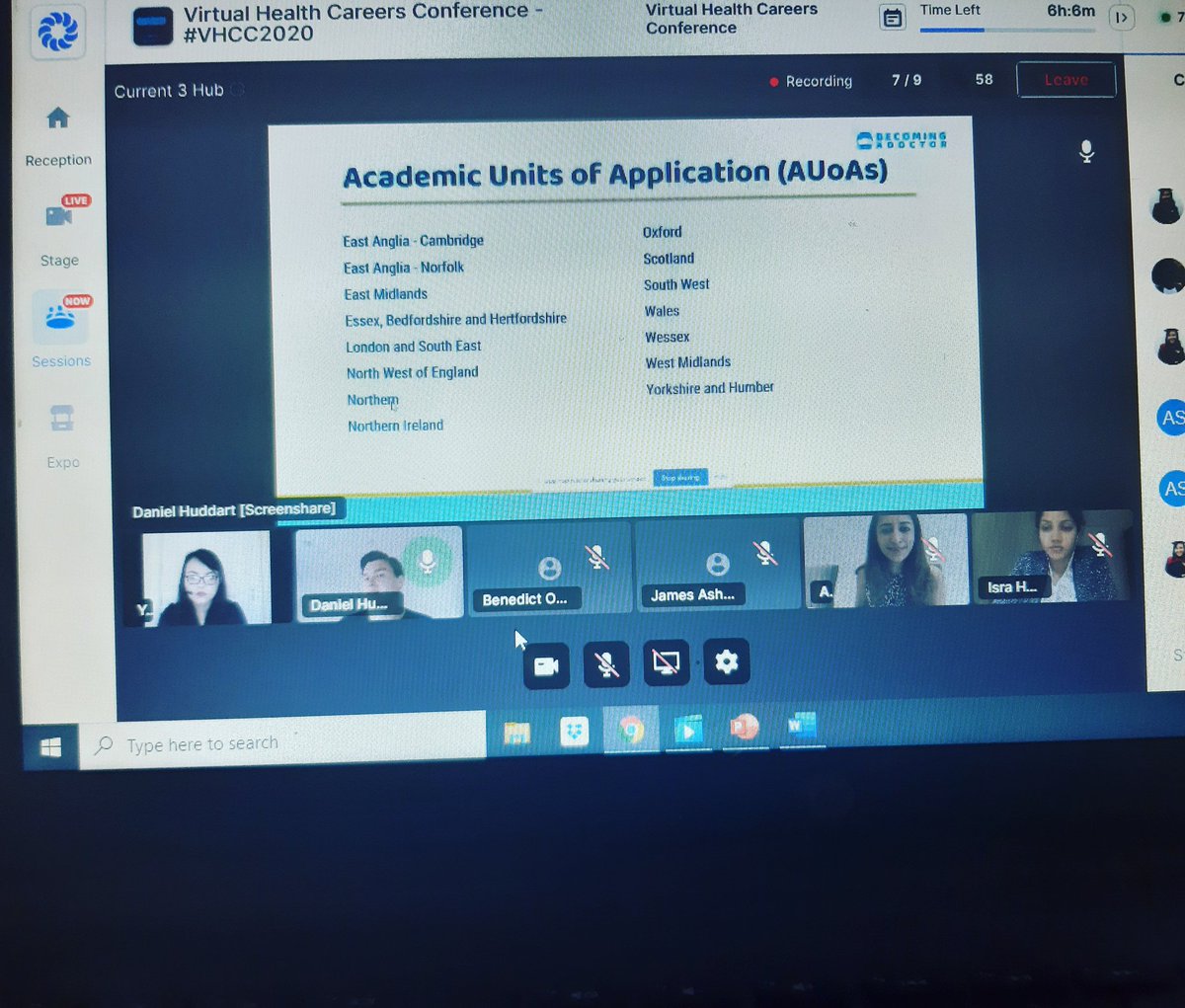The width and height of the screenshot is (1185, 1008).
Task: Click the Windows Start button
Action: [x=51, y=747]
